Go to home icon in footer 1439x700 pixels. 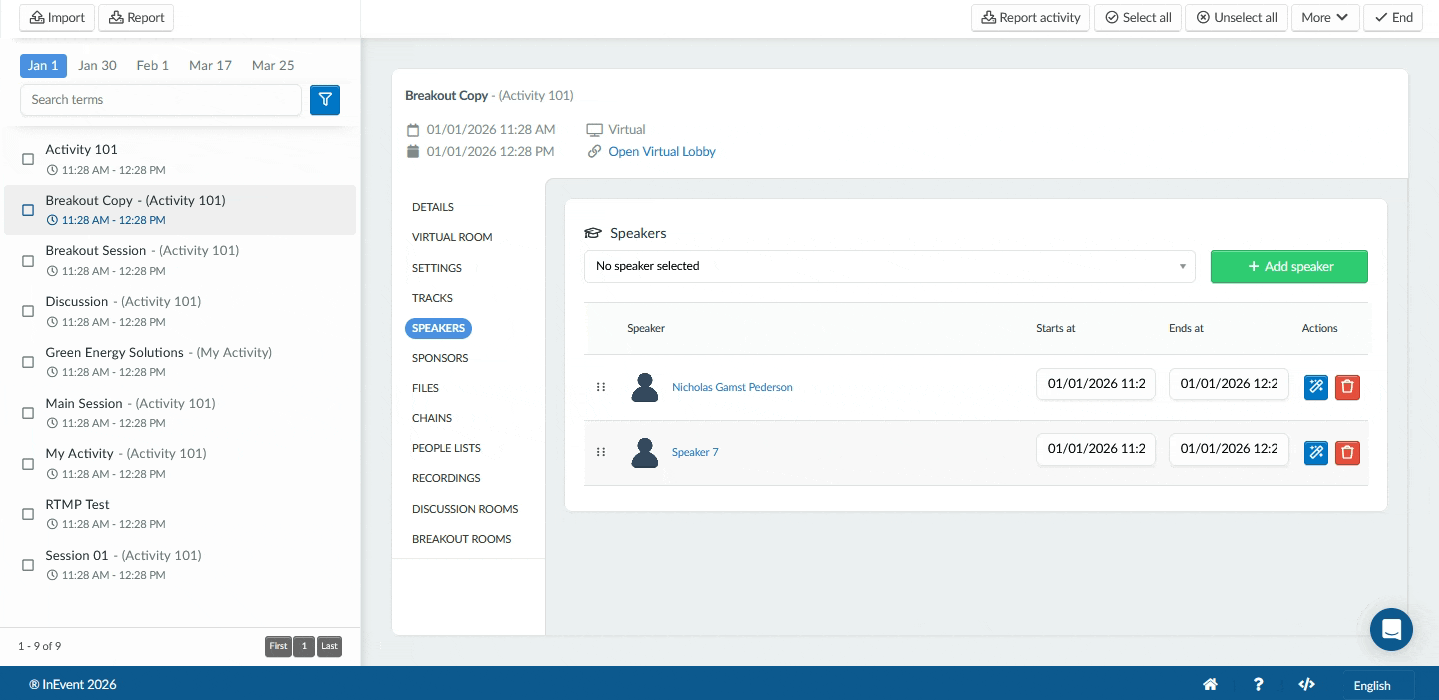coord(1210,685)
